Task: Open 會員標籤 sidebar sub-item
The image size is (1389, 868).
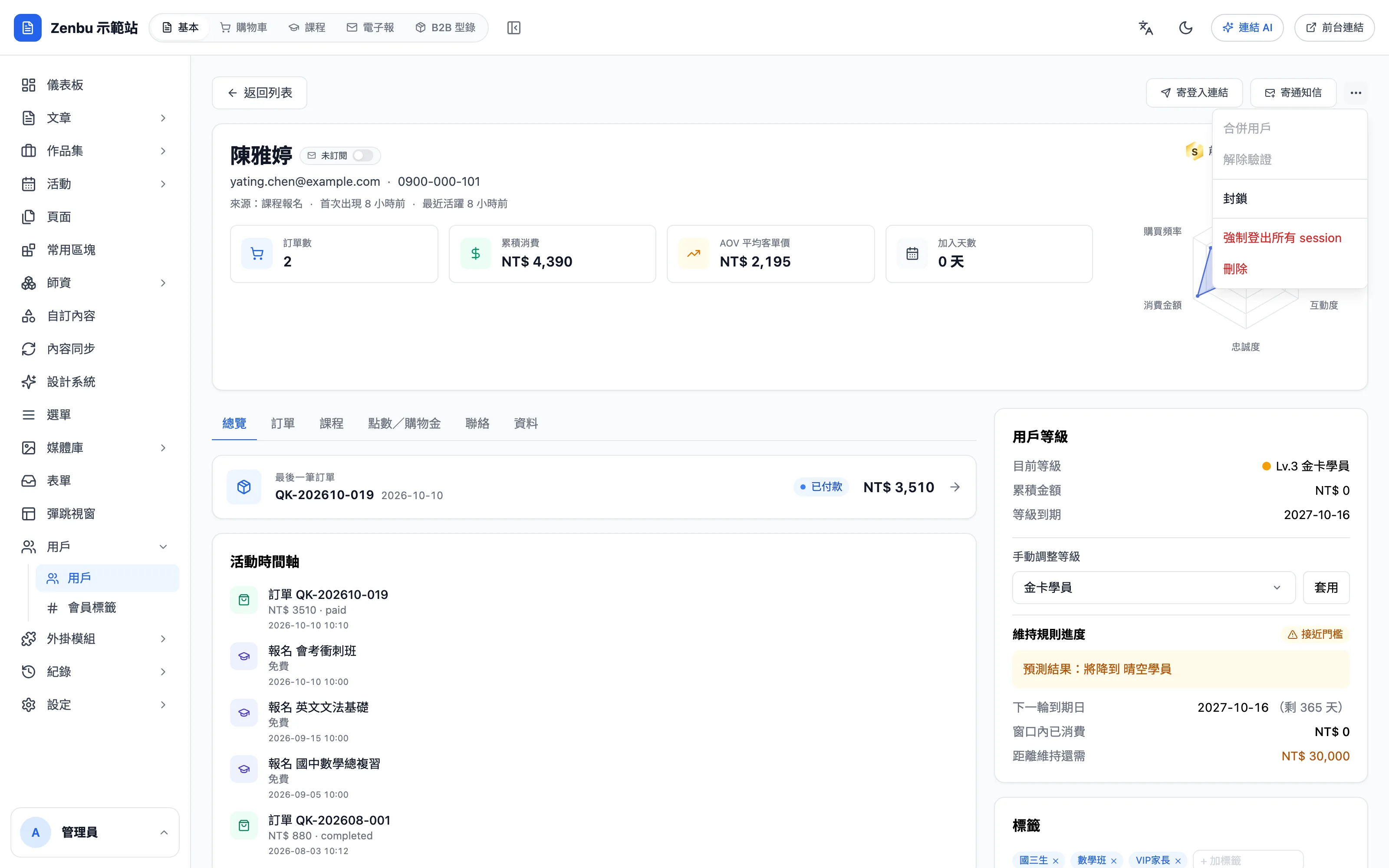Action: pyautogui.click(x=107, y=607)
